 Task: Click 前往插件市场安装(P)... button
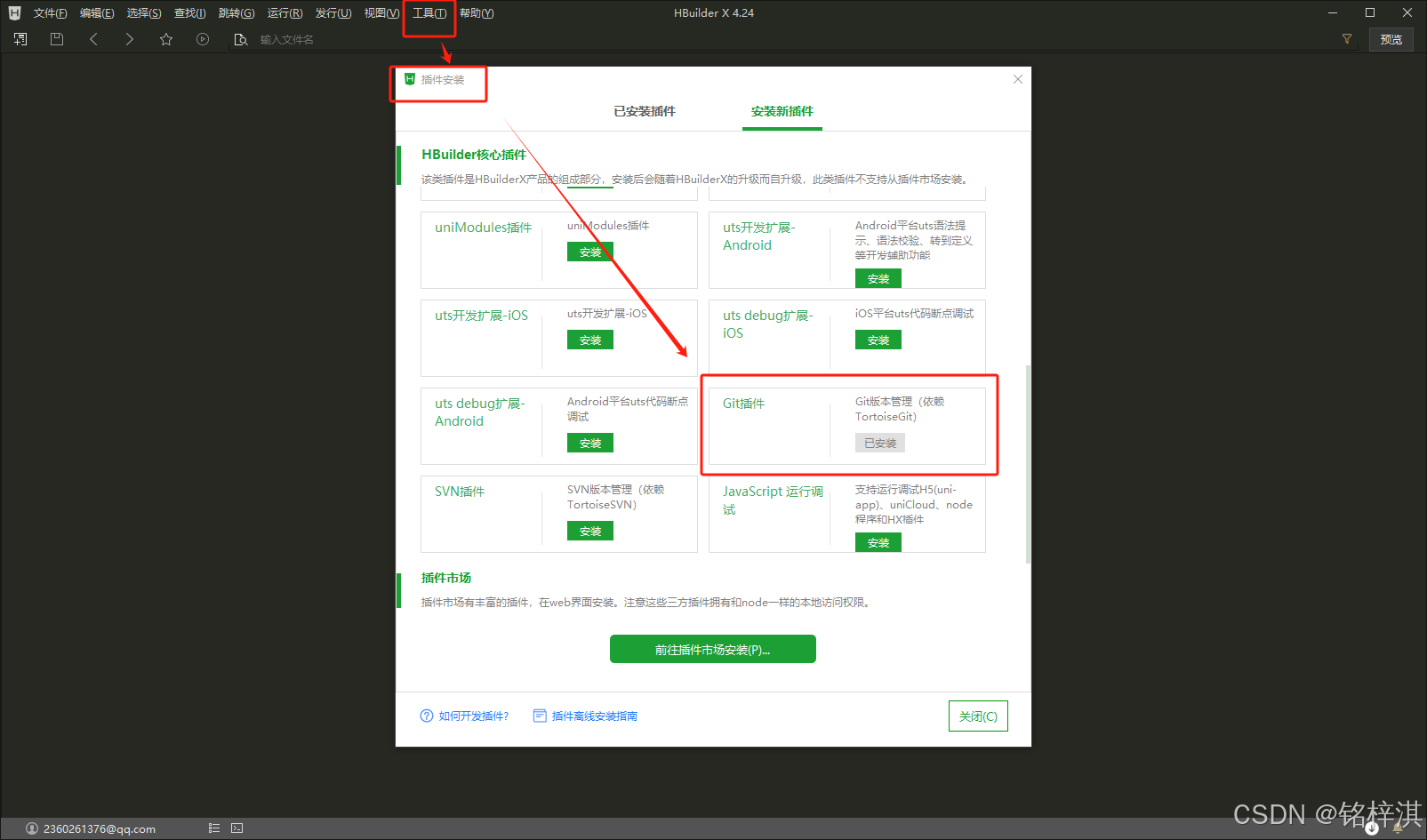click(x=713, y=650)
